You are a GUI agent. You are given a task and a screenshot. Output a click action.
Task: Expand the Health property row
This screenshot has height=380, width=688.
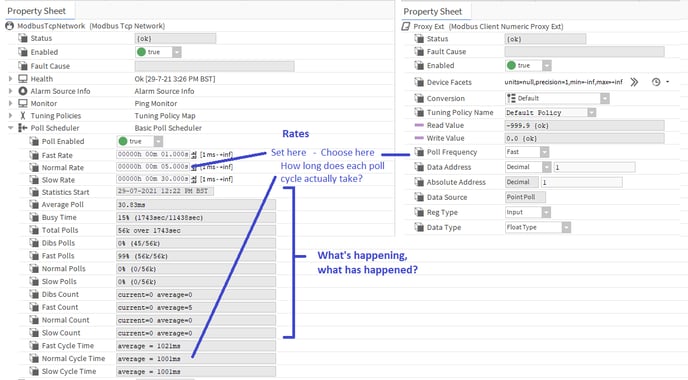11,79
